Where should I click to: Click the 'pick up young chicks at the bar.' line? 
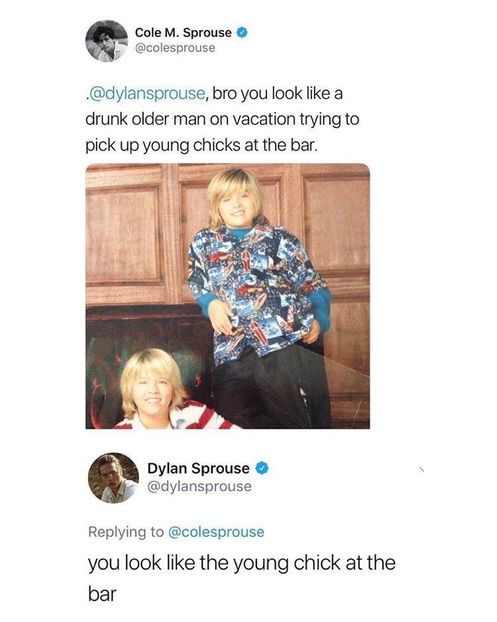click(201, 146)
